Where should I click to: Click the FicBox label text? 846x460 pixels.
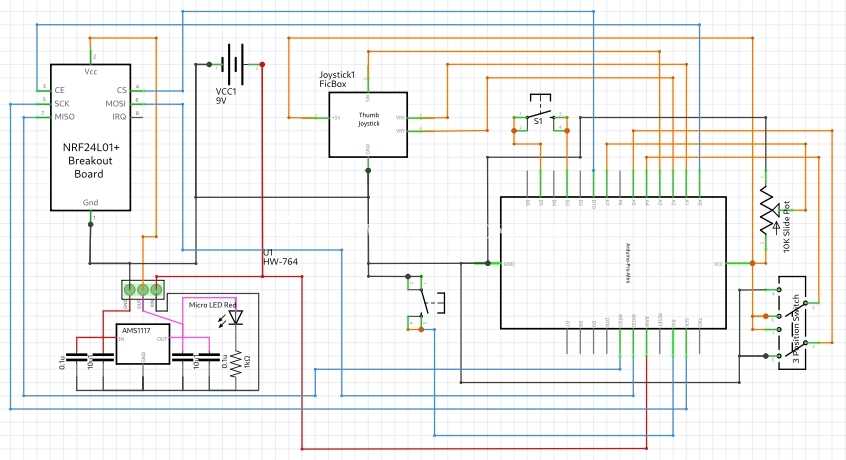coord(333,84)
